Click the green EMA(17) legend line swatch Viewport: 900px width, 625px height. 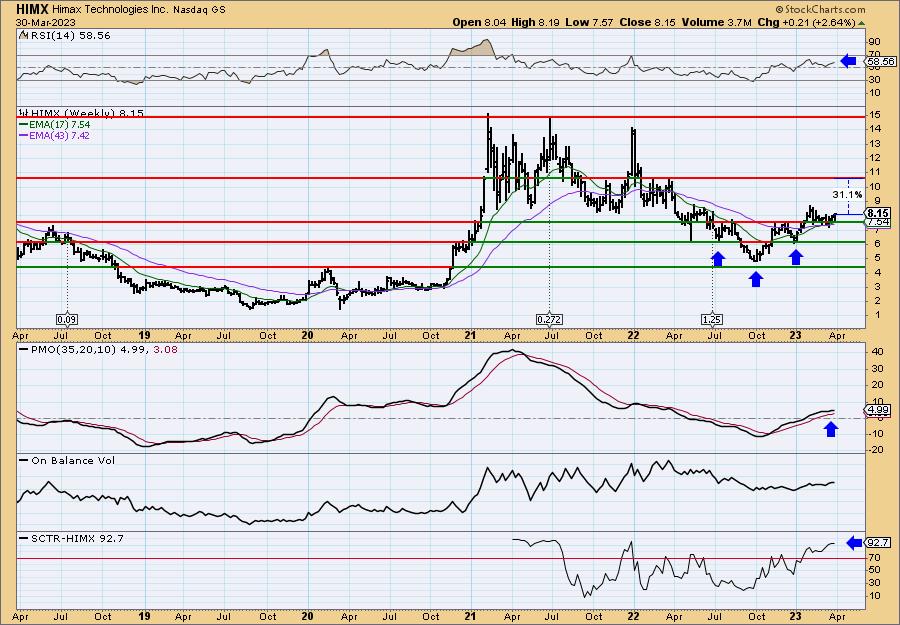[24, 125]
